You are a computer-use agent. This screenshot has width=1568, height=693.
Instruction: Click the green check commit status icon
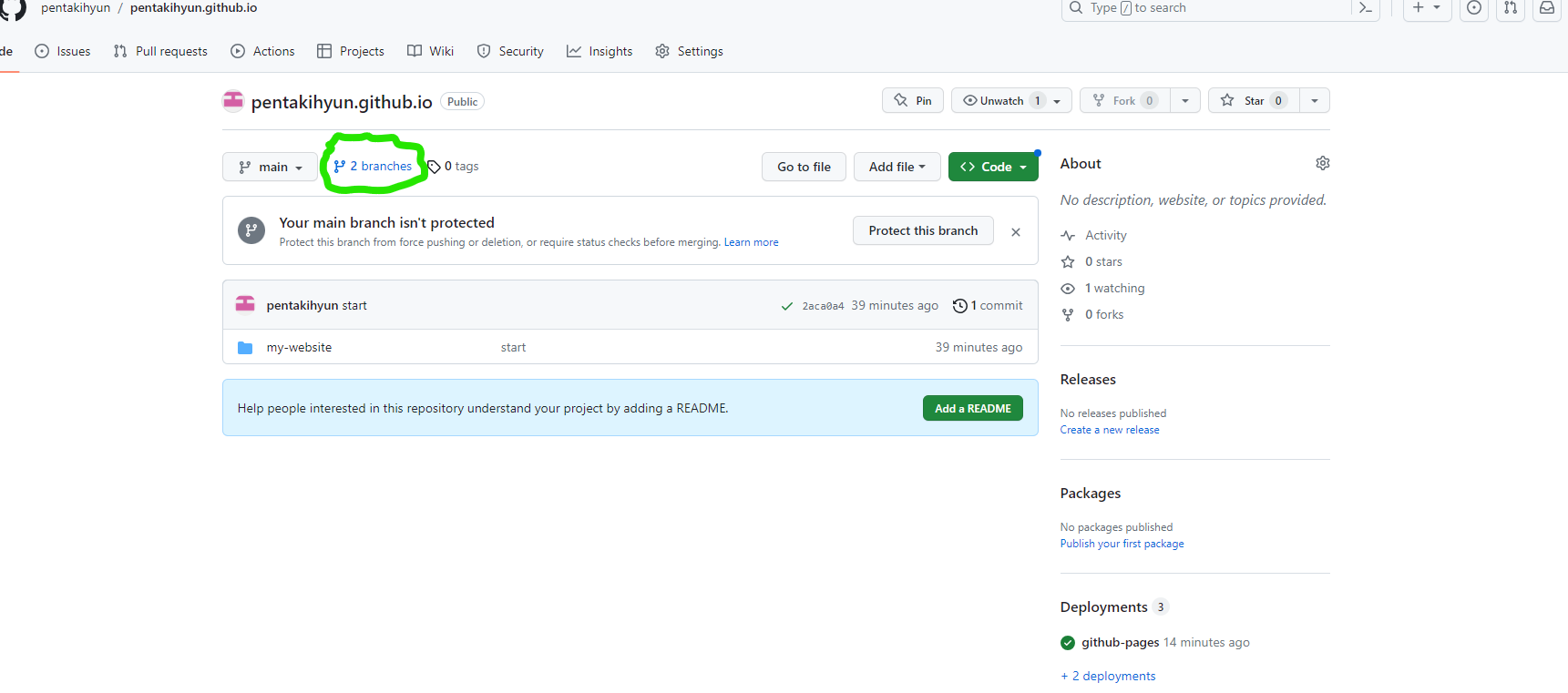[787, 306]
